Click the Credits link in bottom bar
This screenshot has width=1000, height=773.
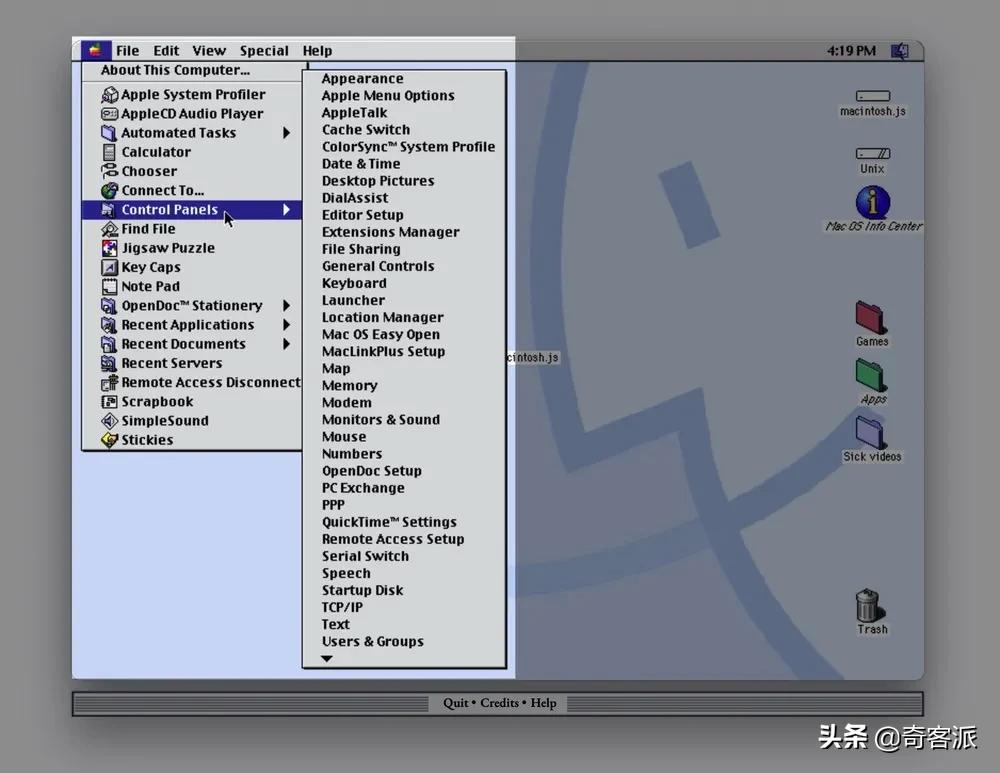tap(499, 703)
